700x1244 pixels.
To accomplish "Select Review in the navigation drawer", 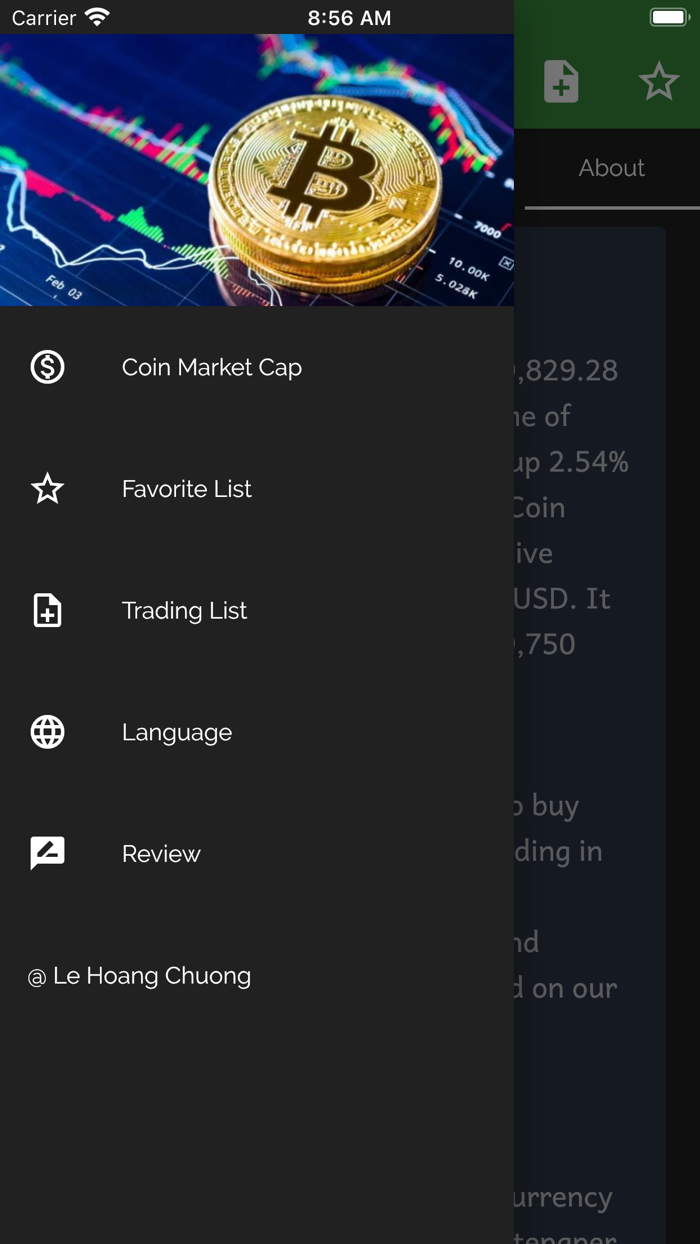I will pos(163,853).
